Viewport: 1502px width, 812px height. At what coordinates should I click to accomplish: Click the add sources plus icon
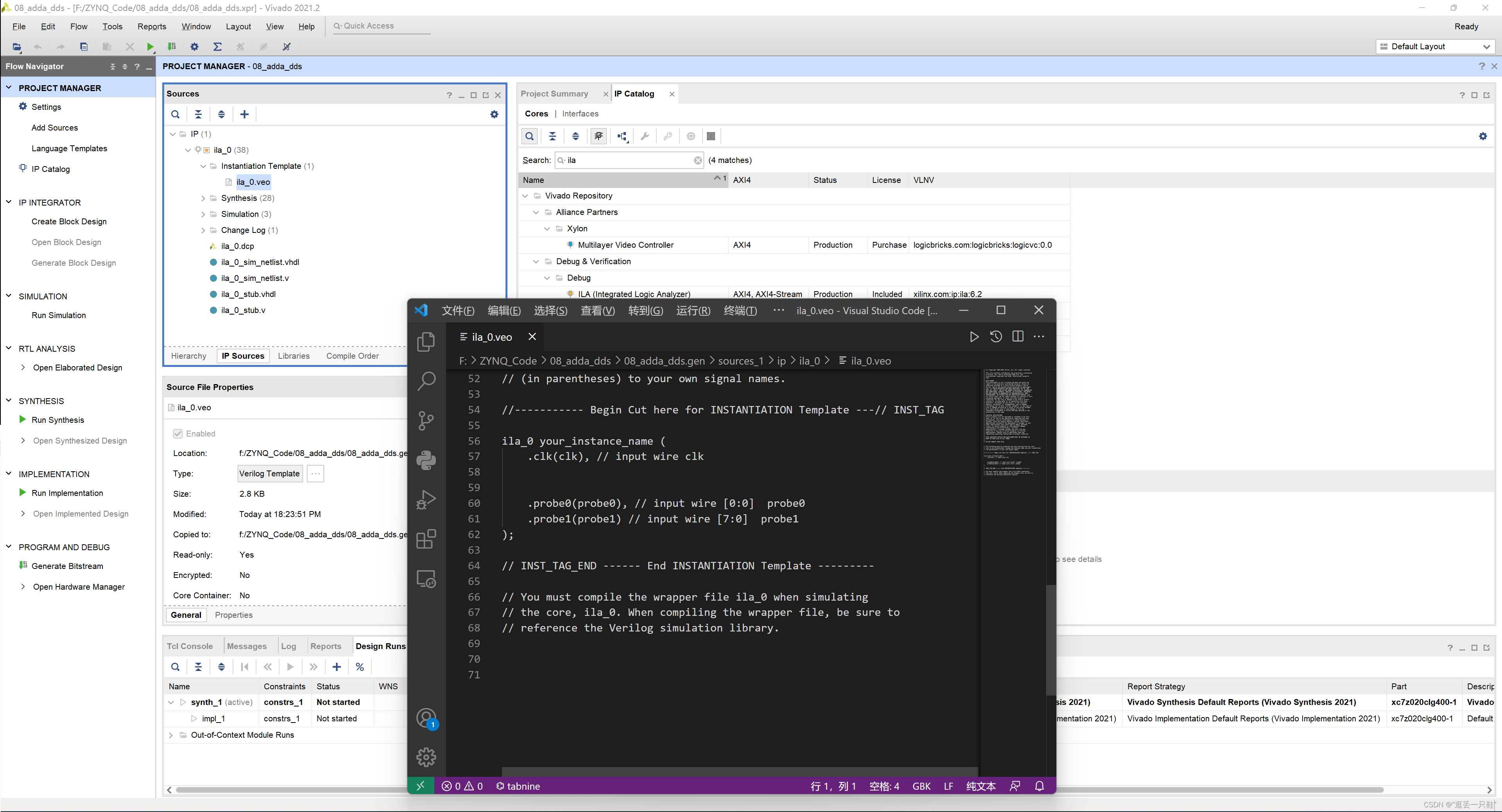[244, 114]
